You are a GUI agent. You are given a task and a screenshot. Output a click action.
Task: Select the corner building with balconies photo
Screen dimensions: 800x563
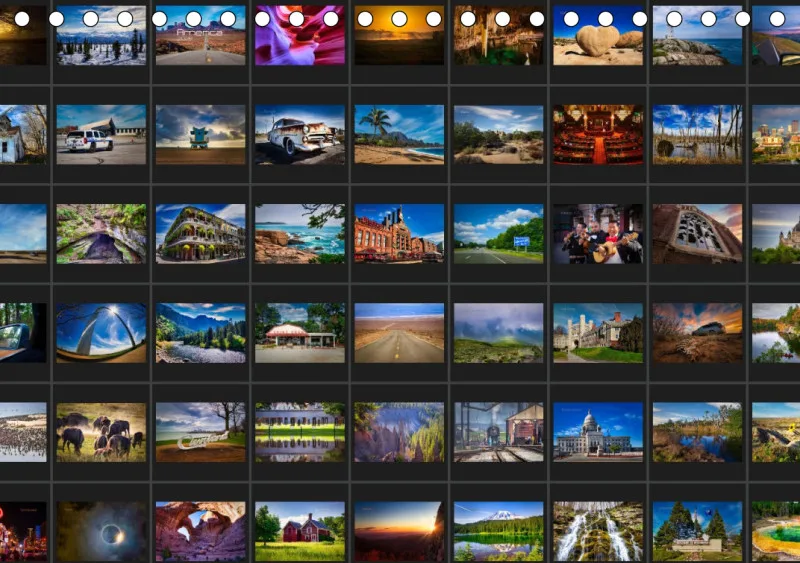pyautogui.click(x=201, y=234)
